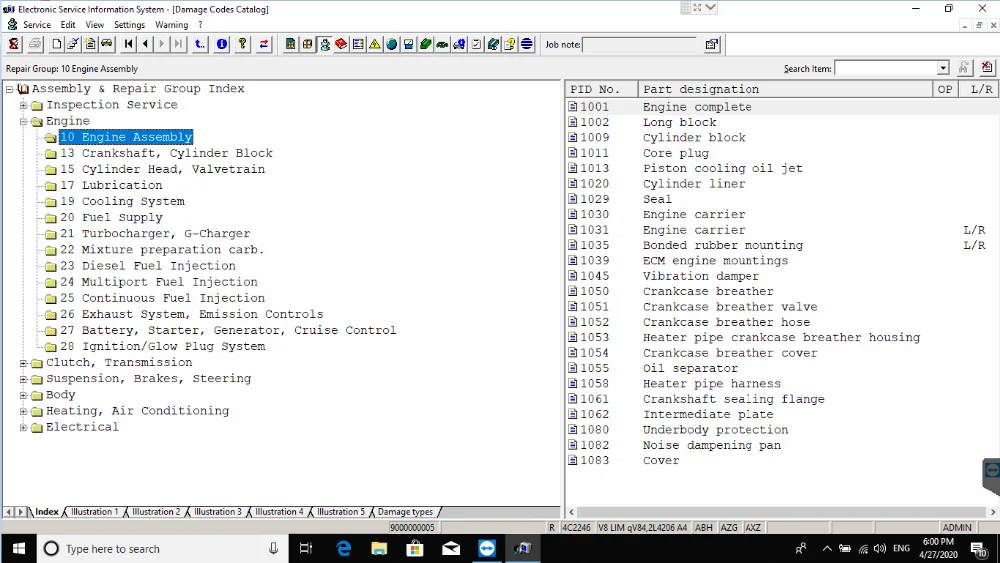Open File Explorer from the taskbar
Image resolution: width=1000 pixels, height=563 pixels.
coord(379,548)
